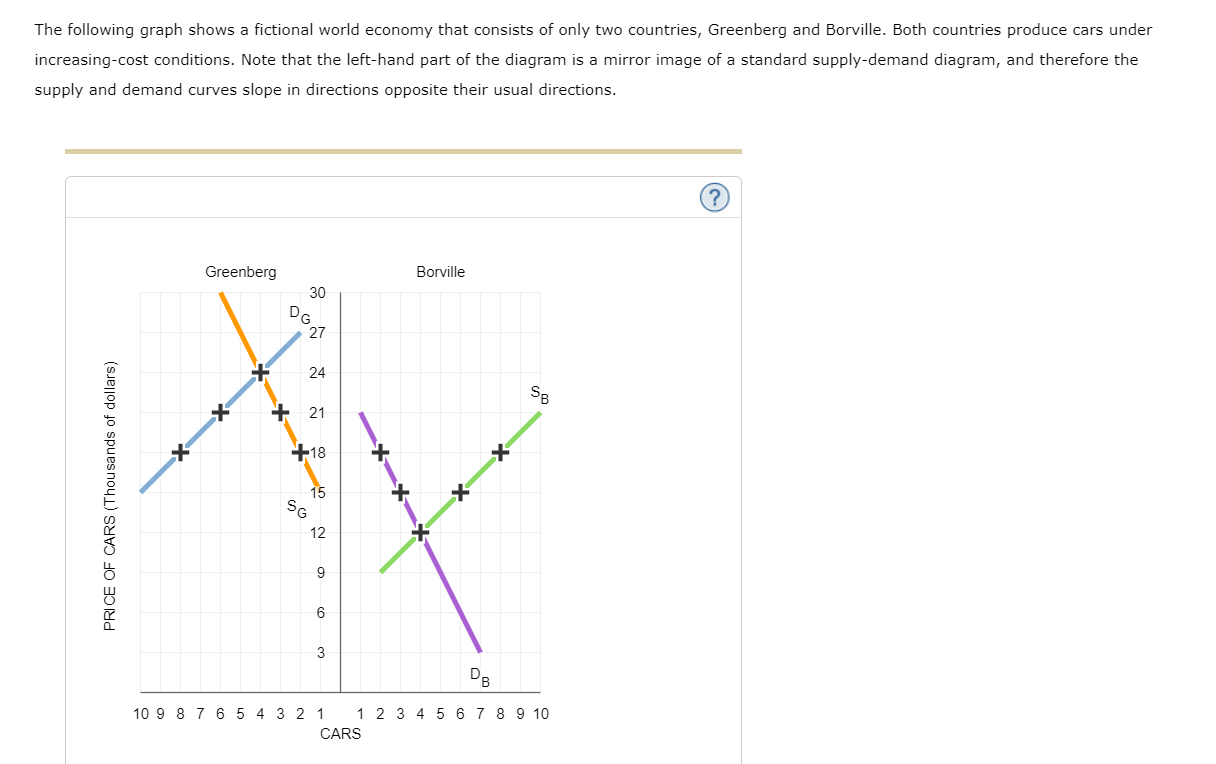Select the plus marker at price 12 on Borville's demand curve
The width and height of the screenshot is (1216, 764).
pyautogui.click(x=420, y=532)
